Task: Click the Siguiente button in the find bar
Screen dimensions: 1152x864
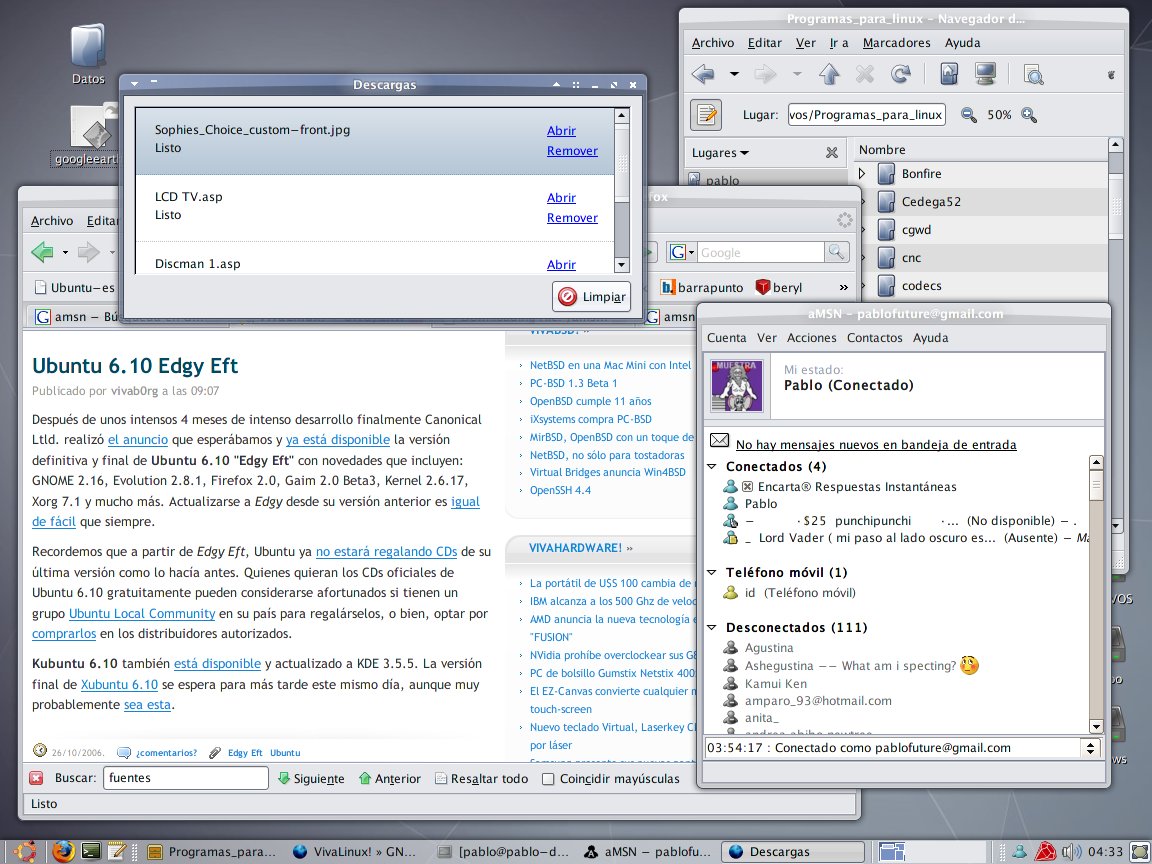Action: click(311, 779)
